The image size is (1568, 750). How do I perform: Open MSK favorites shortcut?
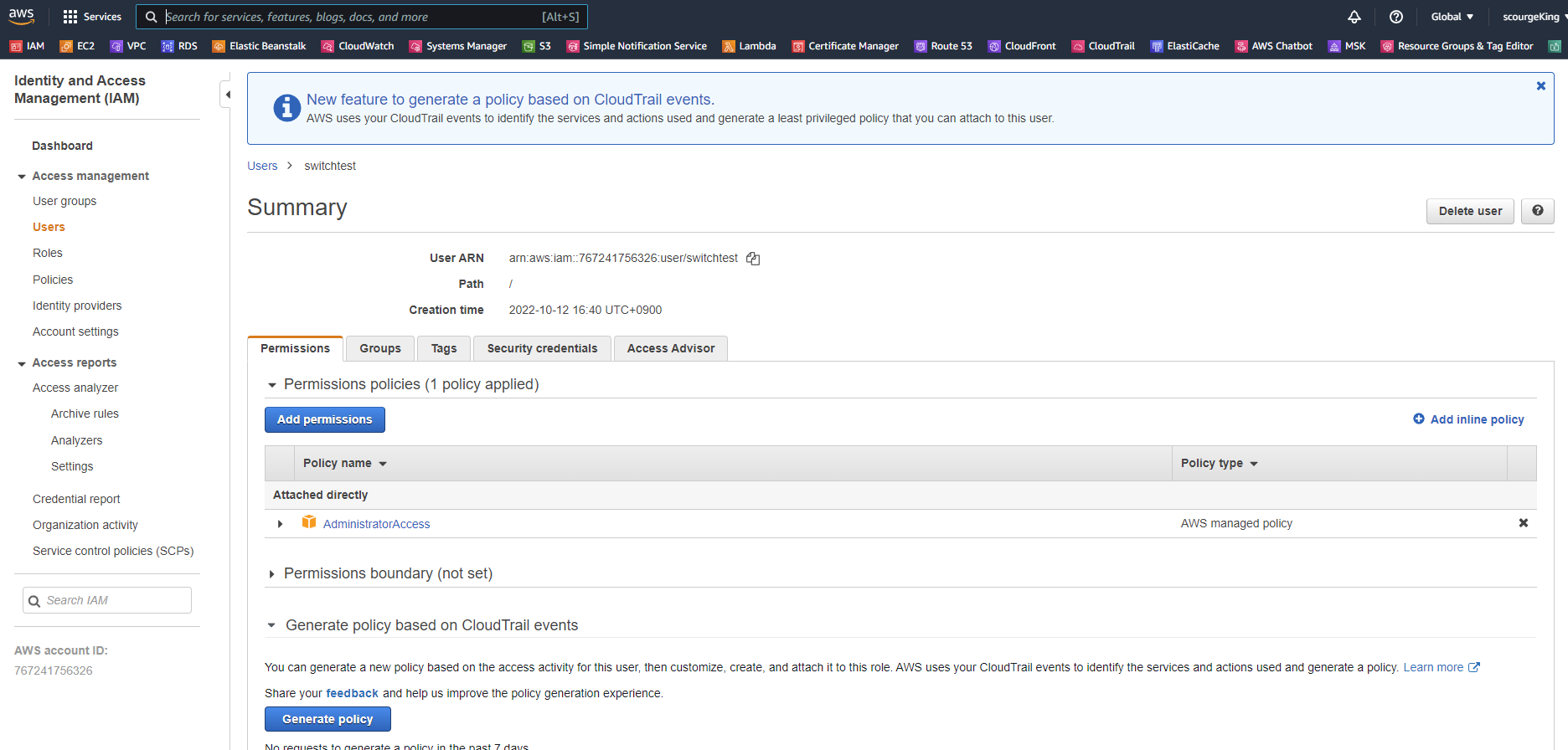coord(1347,46)
